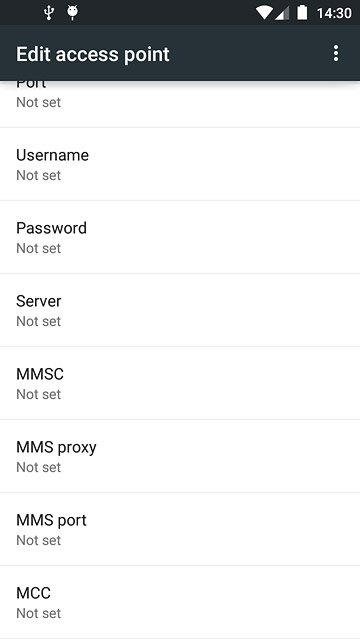Viewport: 360px width, 640px height.
Task: Tap the partially hidden Port entry
Action: [180, 104]
